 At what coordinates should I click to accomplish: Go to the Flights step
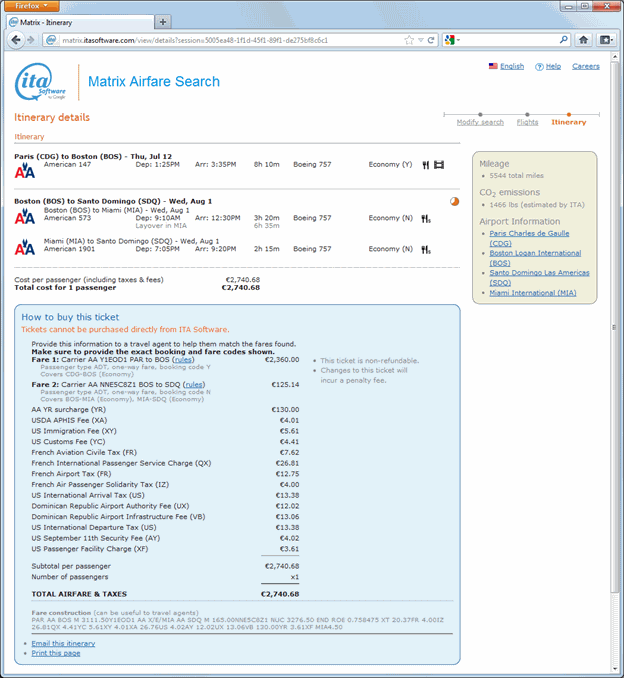(x=527, y=122)
